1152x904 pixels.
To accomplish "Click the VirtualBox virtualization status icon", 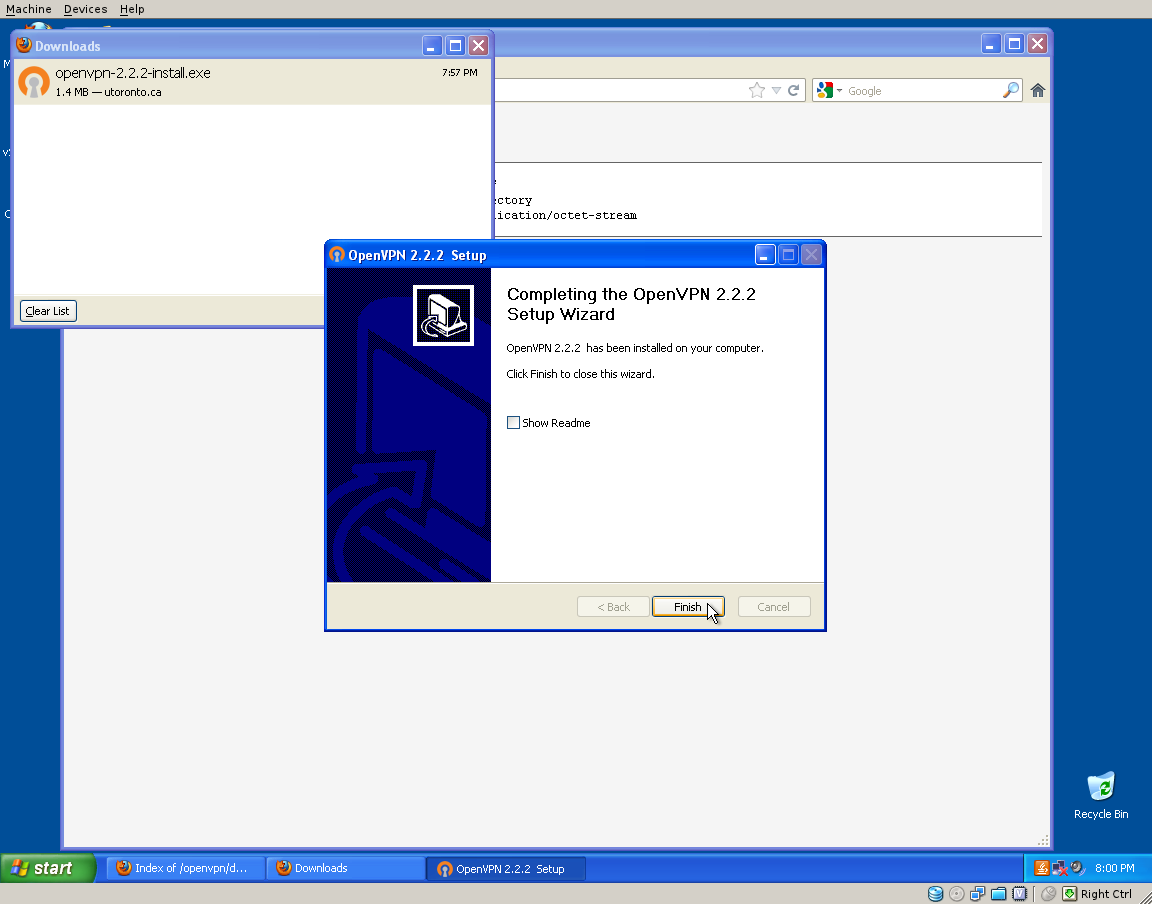I will coord(1020,894).
